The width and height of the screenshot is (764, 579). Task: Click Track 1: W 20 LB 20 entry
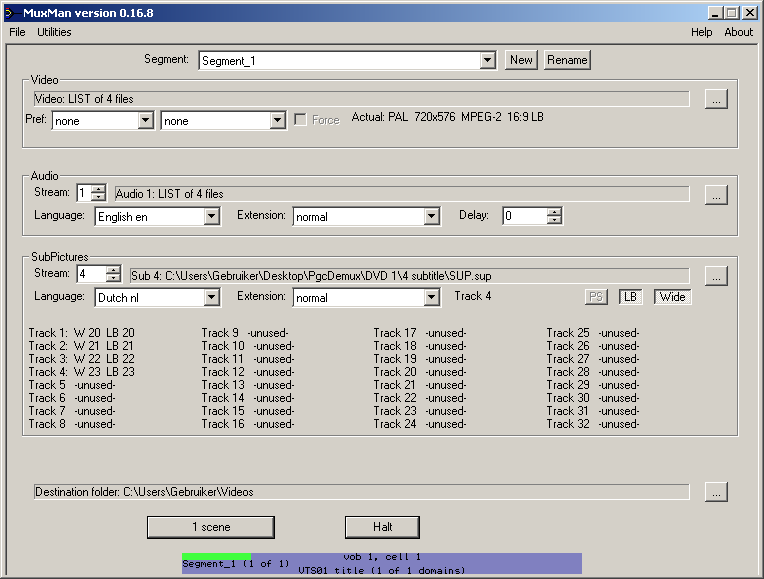(x=81, y=333)
